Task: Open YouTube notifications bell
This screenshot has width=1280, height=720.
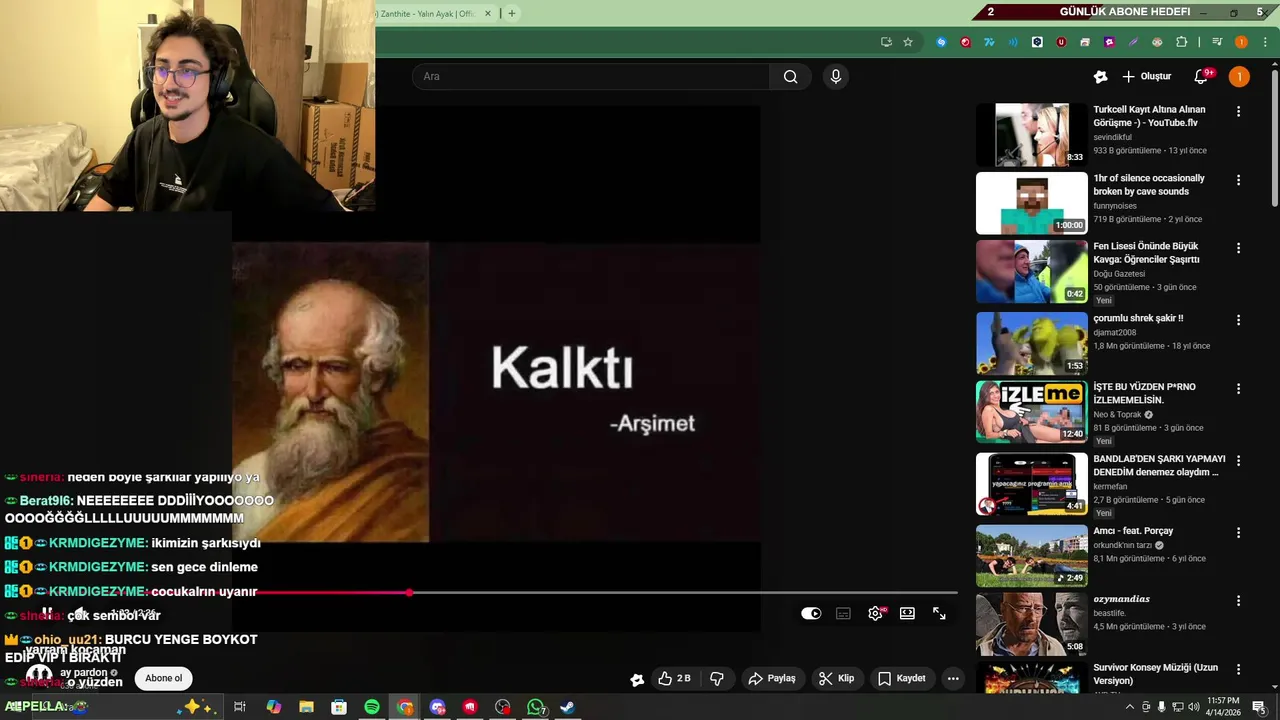Action: pos(1201,77)
